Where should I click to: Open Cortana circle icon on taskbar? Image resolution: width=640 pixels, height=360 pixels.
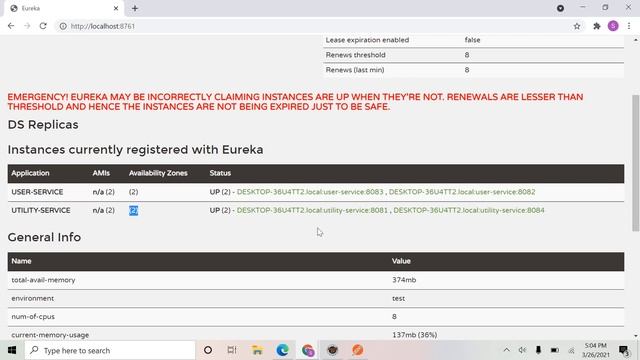tap(208, 350)
